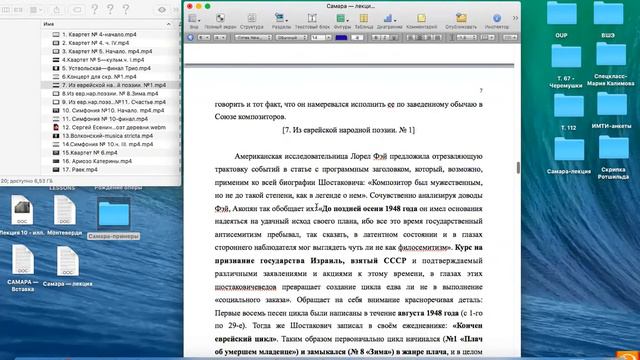Image resolution: width=640 pixels, height=360 pixels.
Task: Click the Finder edit tags icon
Action: [77, 10]
